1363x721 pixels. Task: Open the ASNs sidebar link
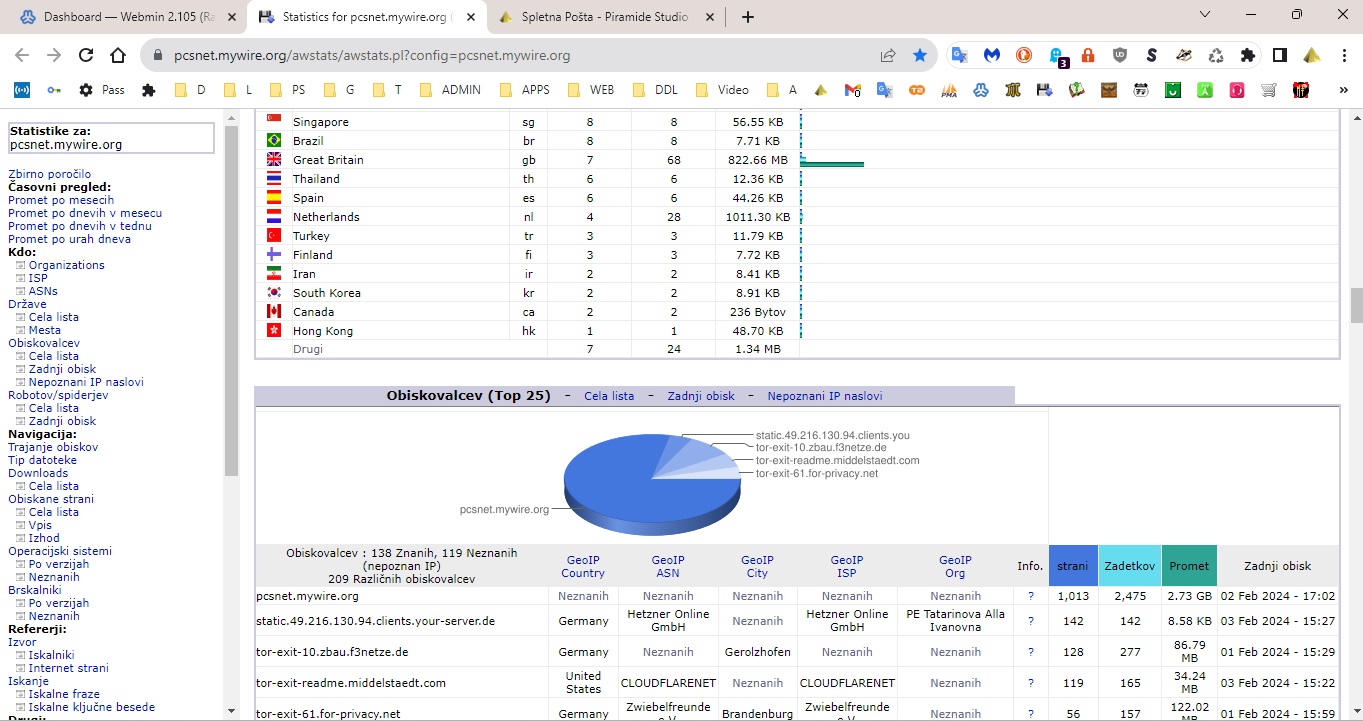(43, 291)
